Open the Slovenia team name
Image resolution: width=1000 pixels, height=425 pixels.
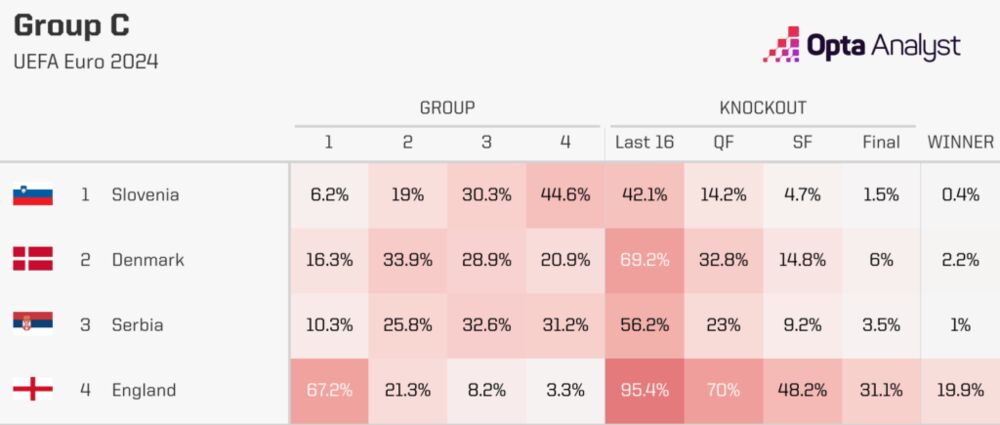tap(145, 195)
